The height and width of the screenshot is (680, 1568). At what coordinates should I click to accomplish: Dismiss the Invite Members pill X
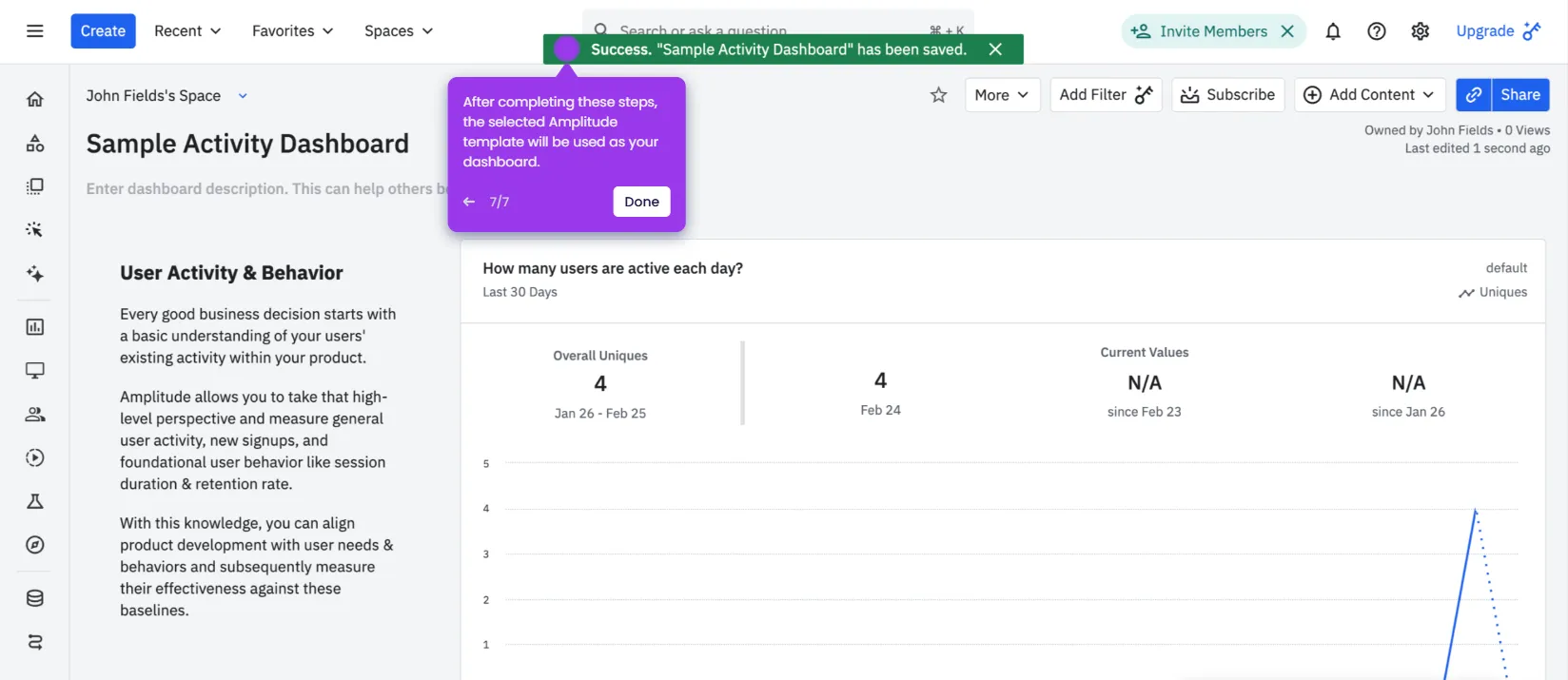click(x=1287, y=31)
